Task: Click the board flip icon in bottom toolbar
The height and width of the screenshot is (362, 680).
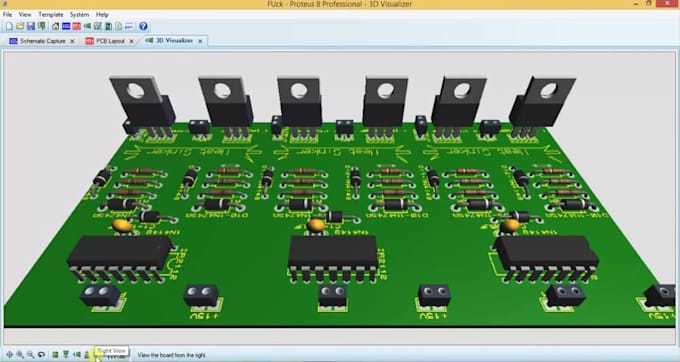Action: point(41,355)
